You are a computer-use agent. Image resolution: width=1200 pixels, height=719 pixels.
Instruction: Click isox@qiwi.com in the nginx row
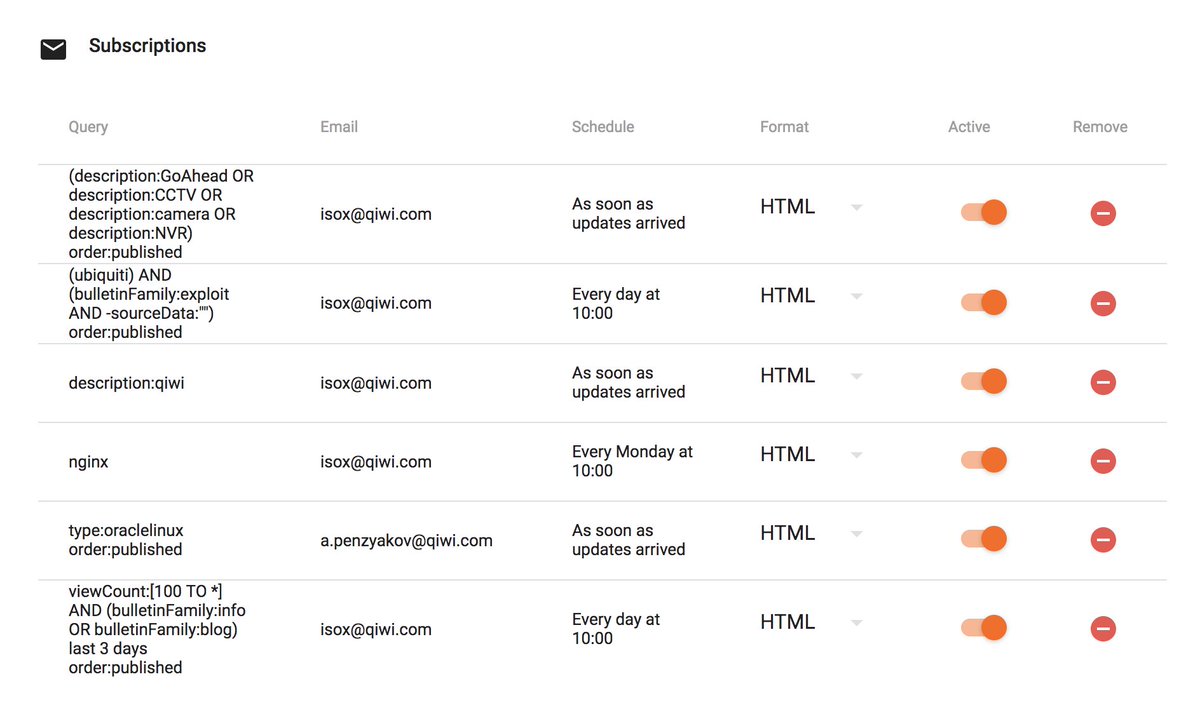(x=376, y=462)
